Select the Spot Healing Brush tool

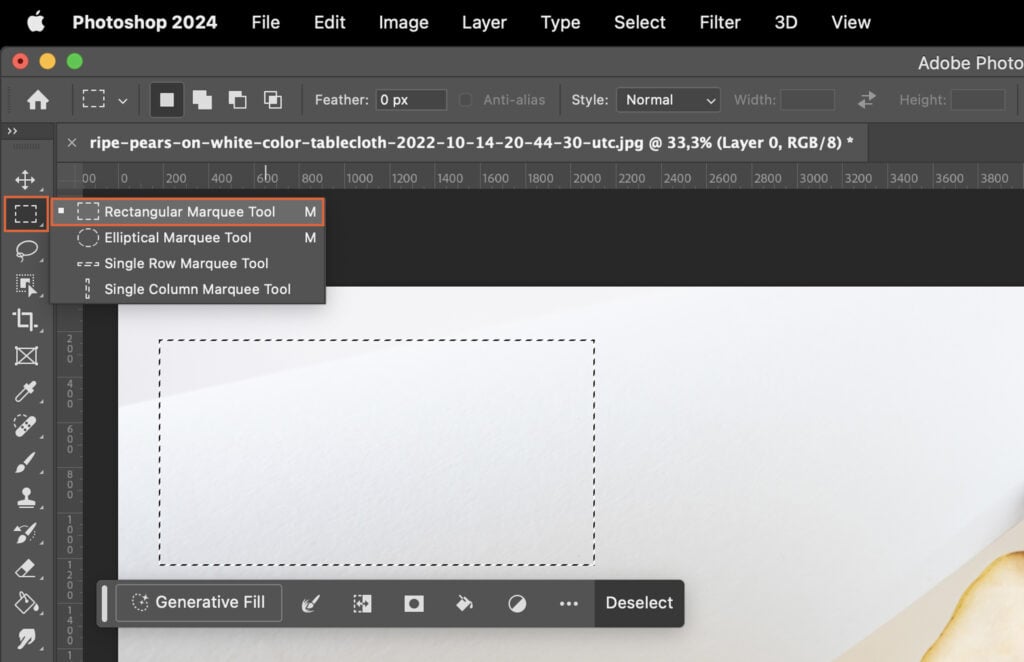27,427
